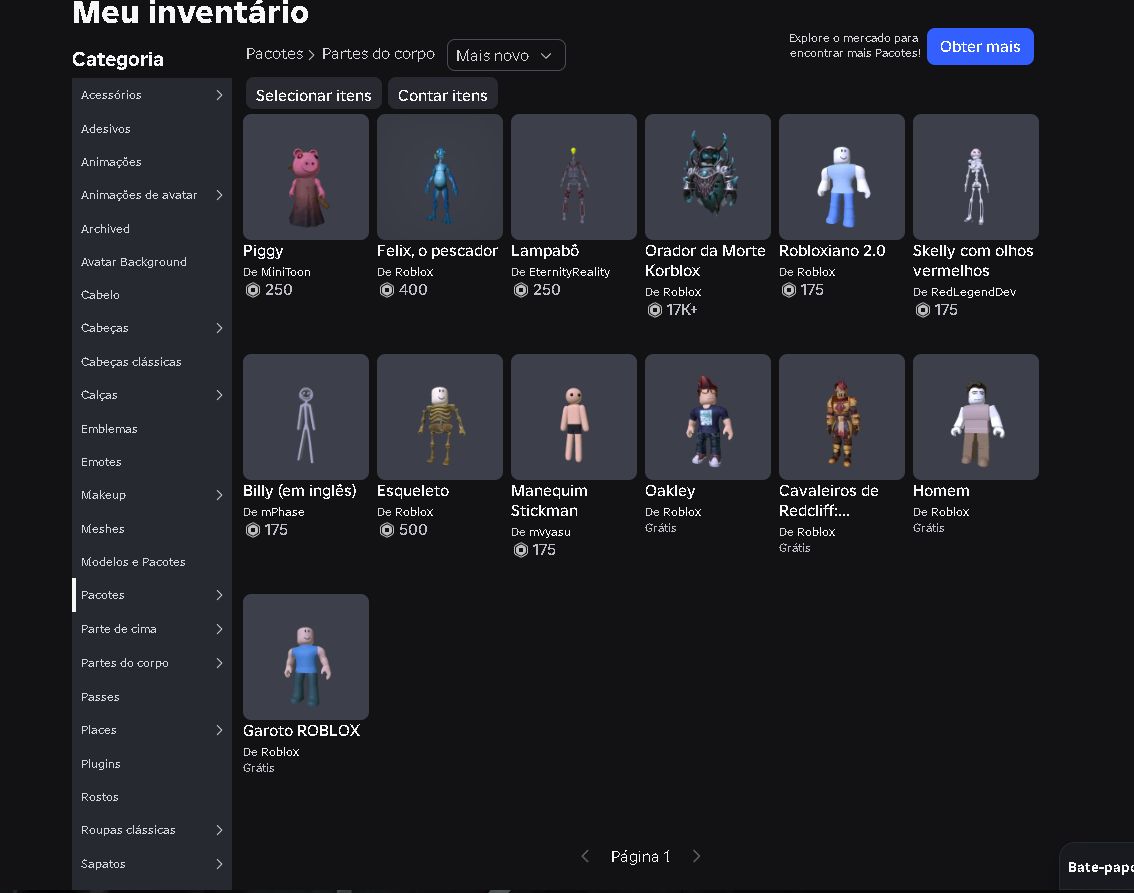The image size is (1134, 893).
Task: Open creator link De EternityReality
Action: [x=560, y=272]
